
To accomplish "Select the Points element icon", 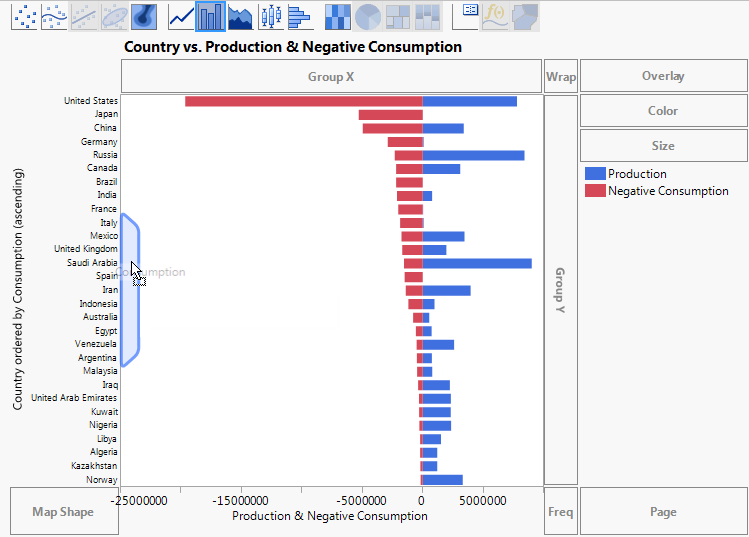I will pos(24,15).
